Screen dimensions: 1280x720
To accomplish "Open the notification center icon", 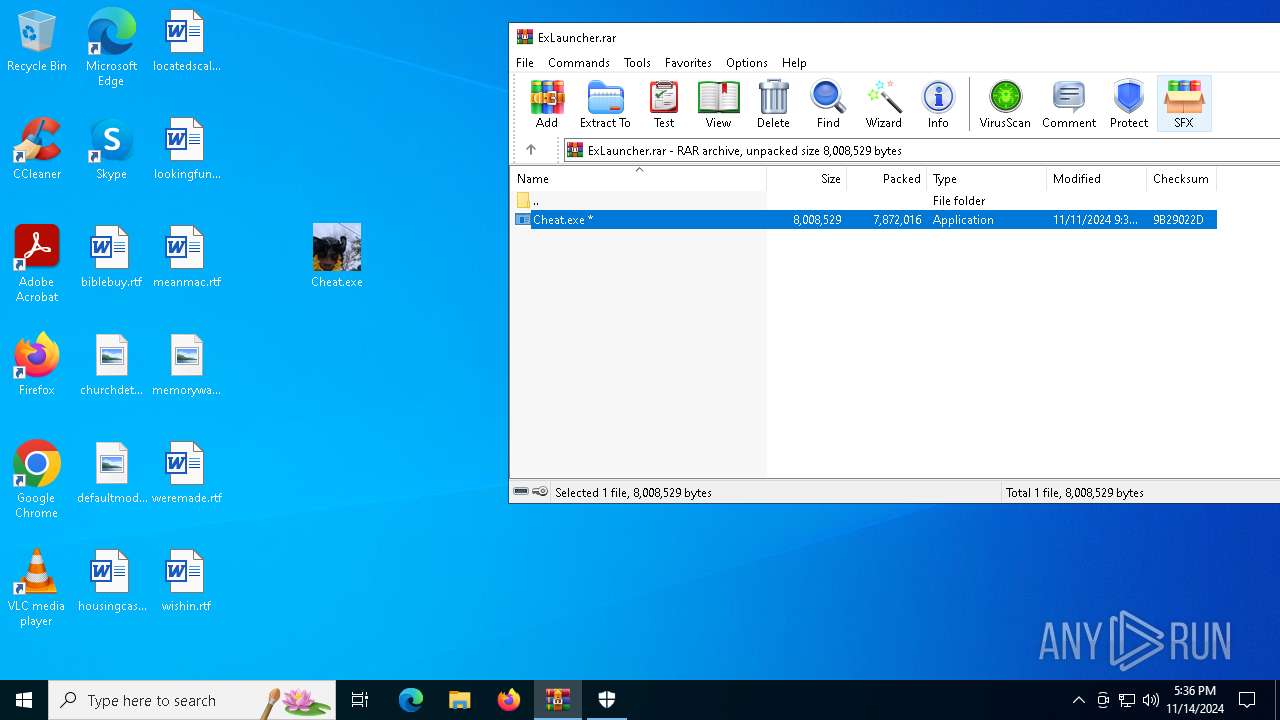I will (1247, 700).
